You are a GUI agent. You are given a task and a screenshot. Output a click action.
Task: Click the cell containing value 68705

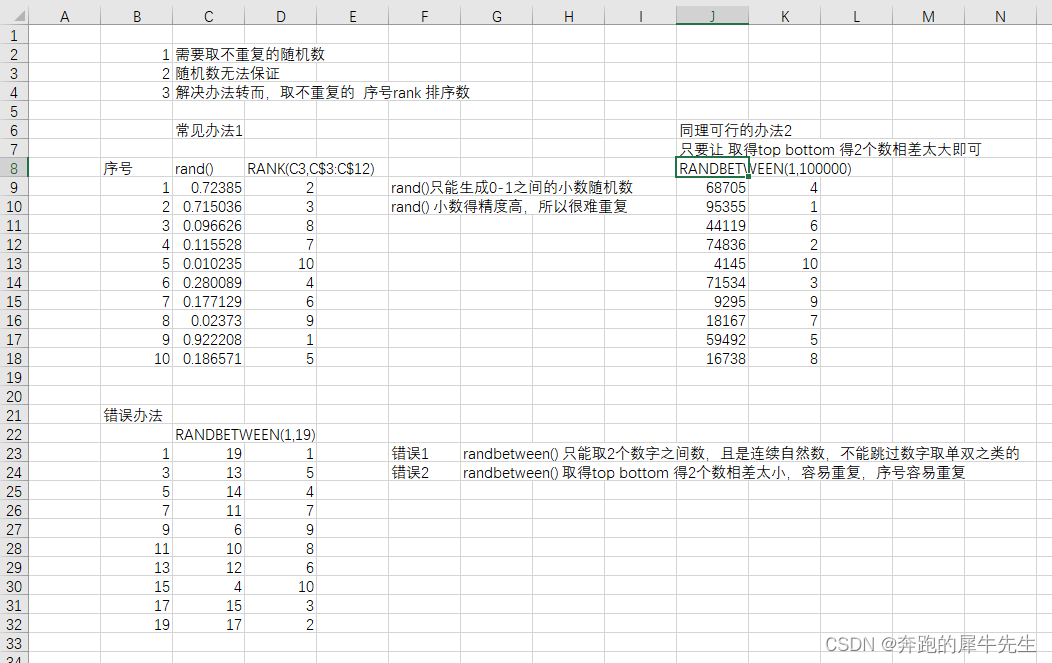click(712, 187)
